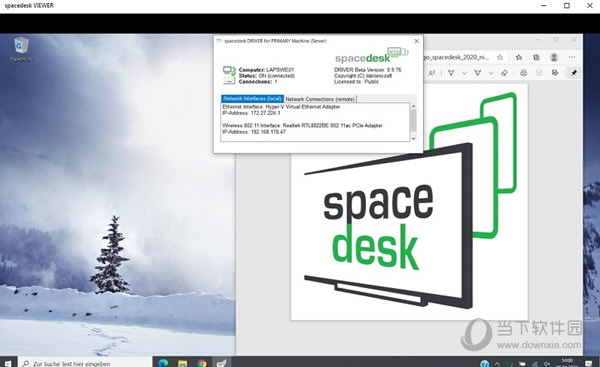The width and height of the screenshot is (600, 367).
Task: Click the spacedesk logo image in PDF
Action: (409, 201)
